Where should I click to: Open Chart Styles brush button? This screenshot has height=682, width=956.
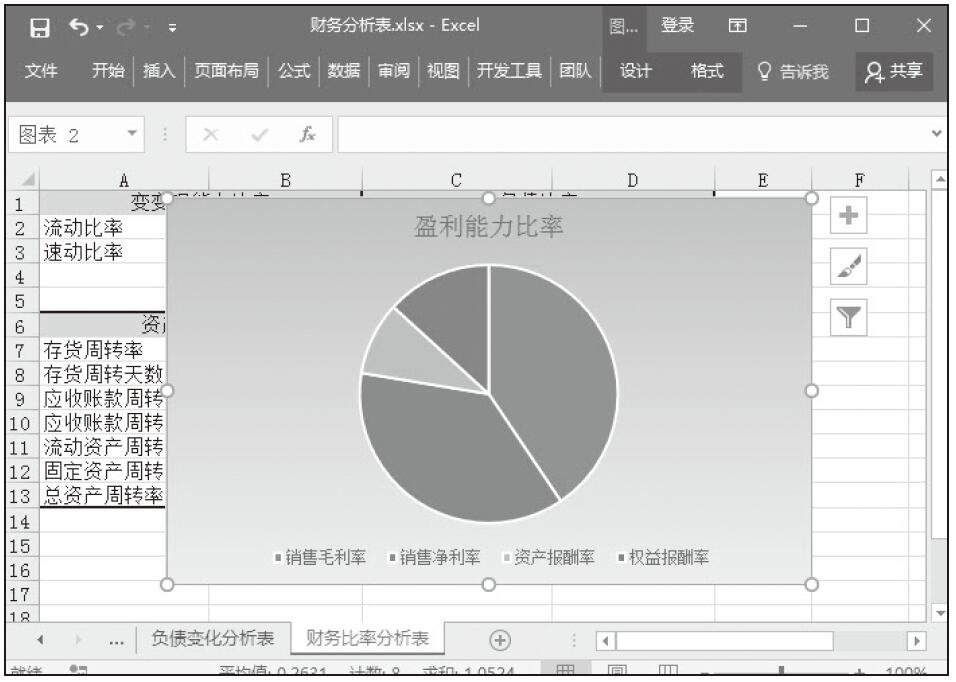click(x=846, y=269)
